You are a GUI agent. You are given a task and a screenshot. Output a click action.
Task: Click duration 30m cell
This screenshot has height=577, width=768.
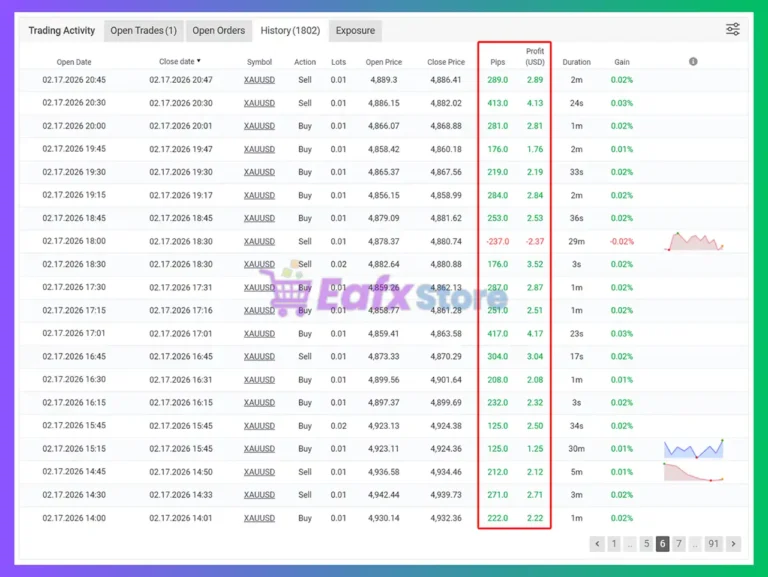576,449
